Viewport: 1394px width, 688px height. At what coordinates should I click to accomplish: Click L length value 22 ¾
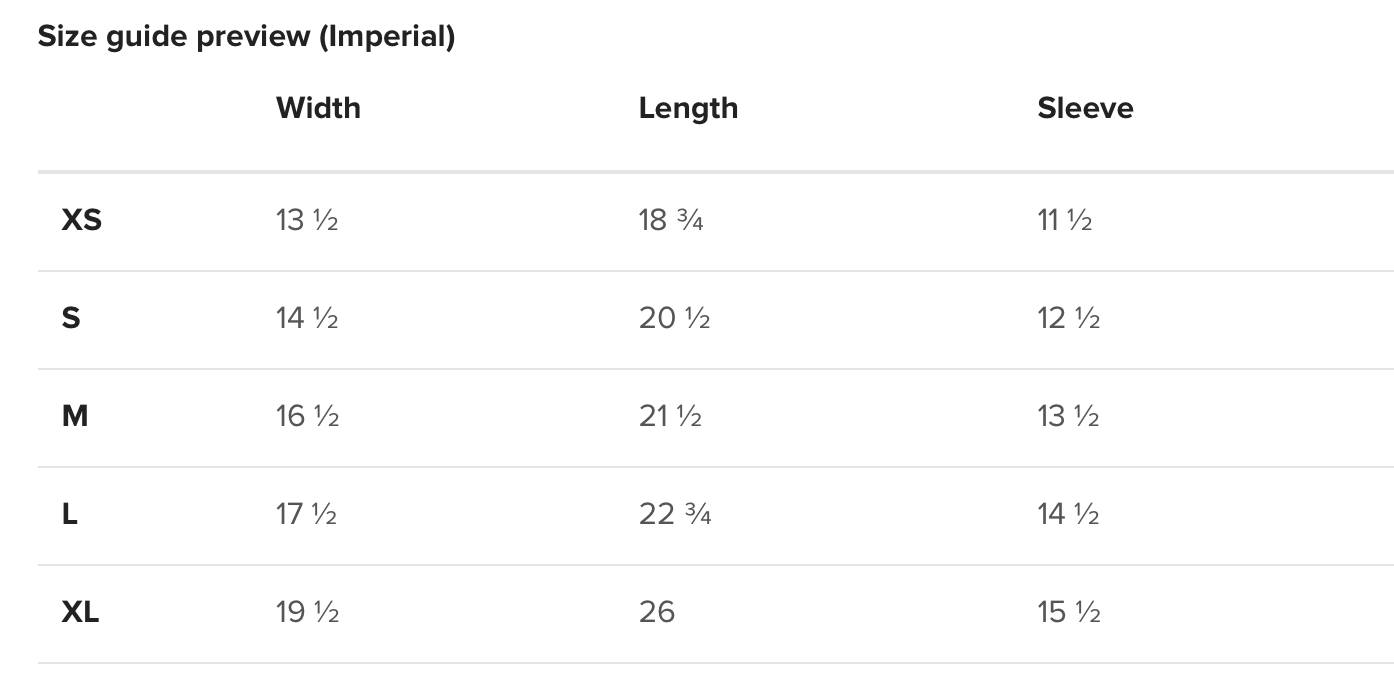point(675,514)
